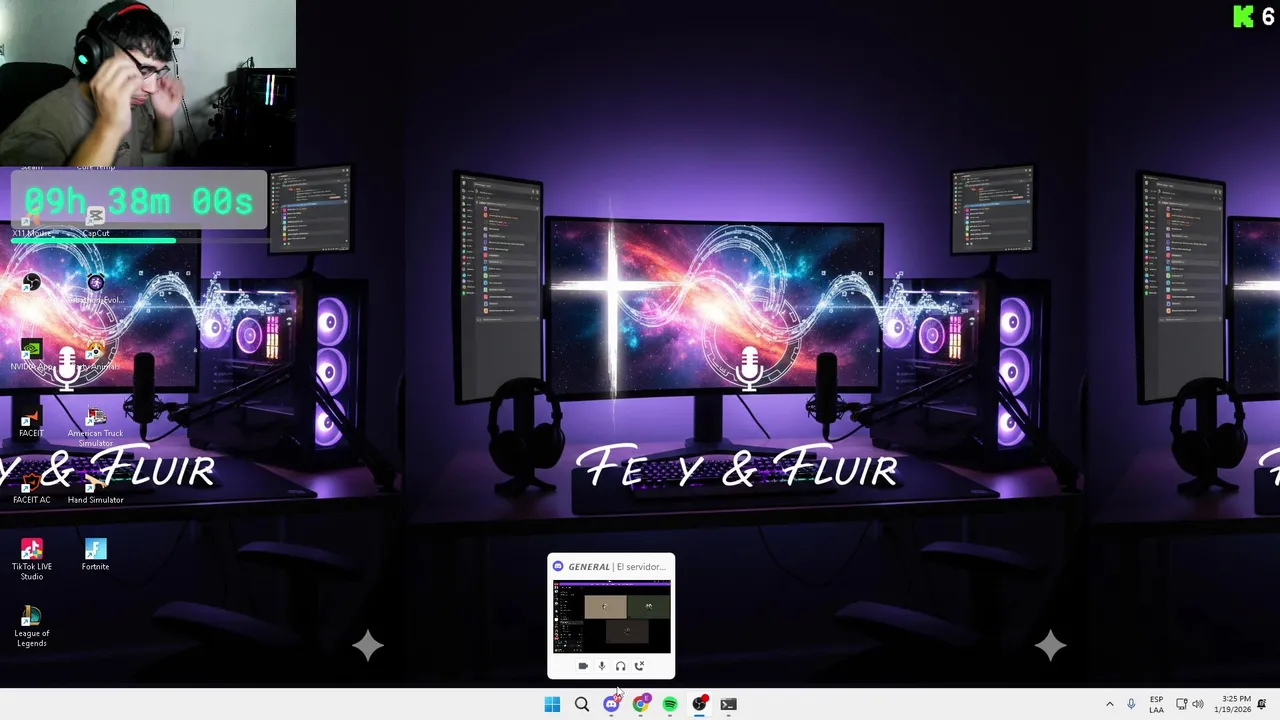Disconnect the call in the Discord preview

639,666
